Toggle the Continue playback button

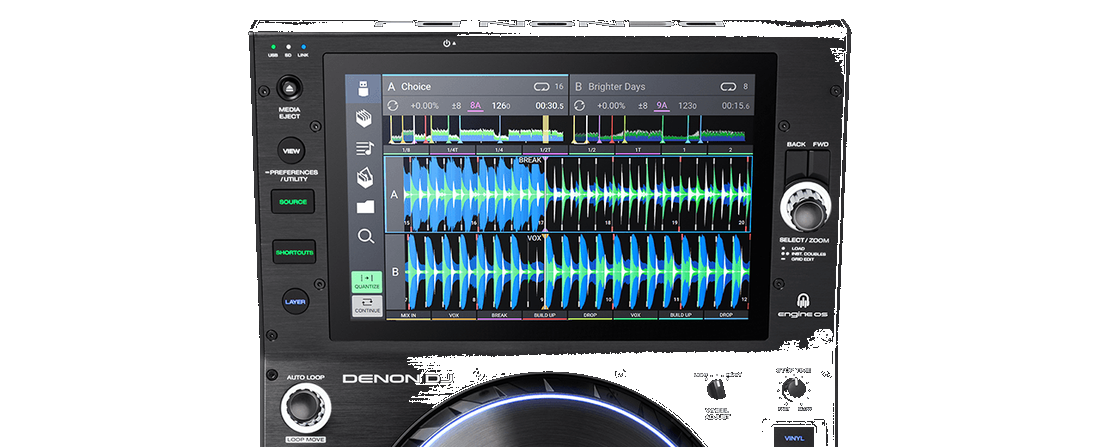[x=367, y=305]
